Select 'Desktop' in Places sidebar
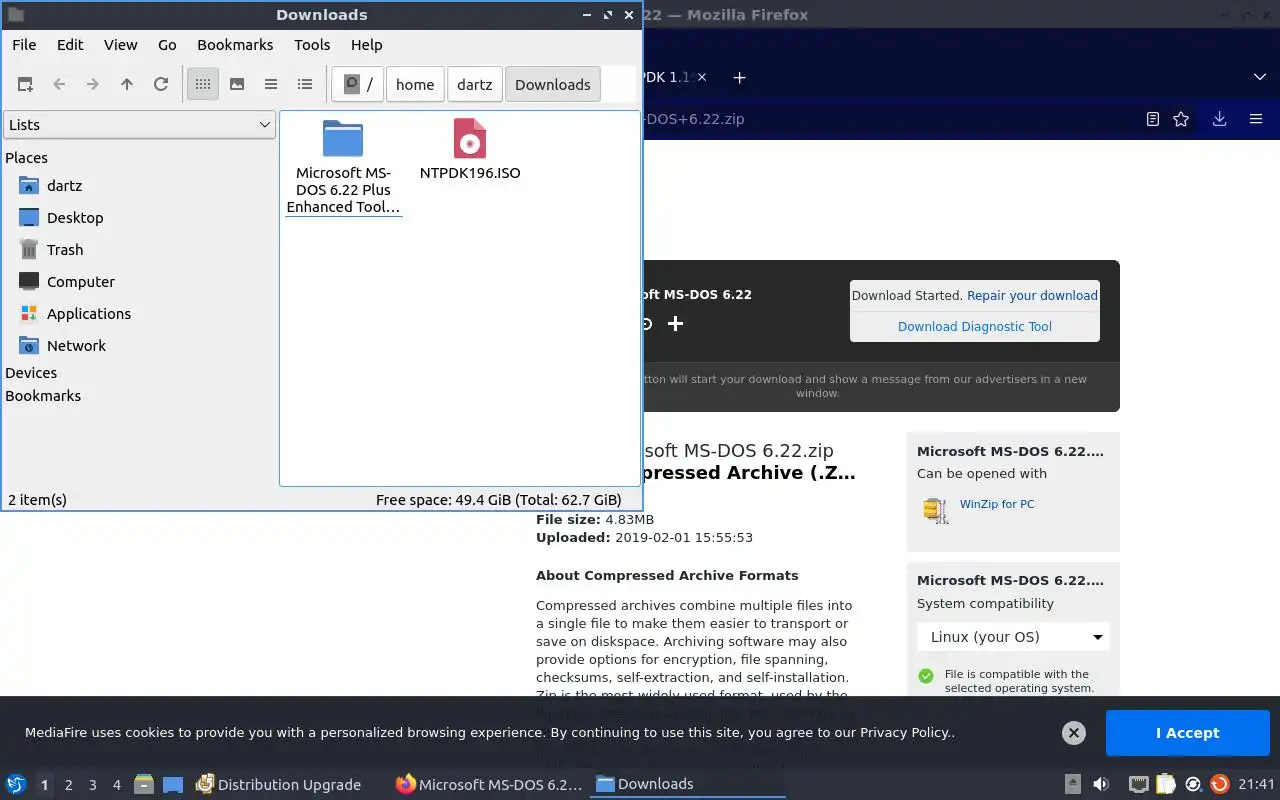The image size is (1280, 800). (x=75, y=218)
